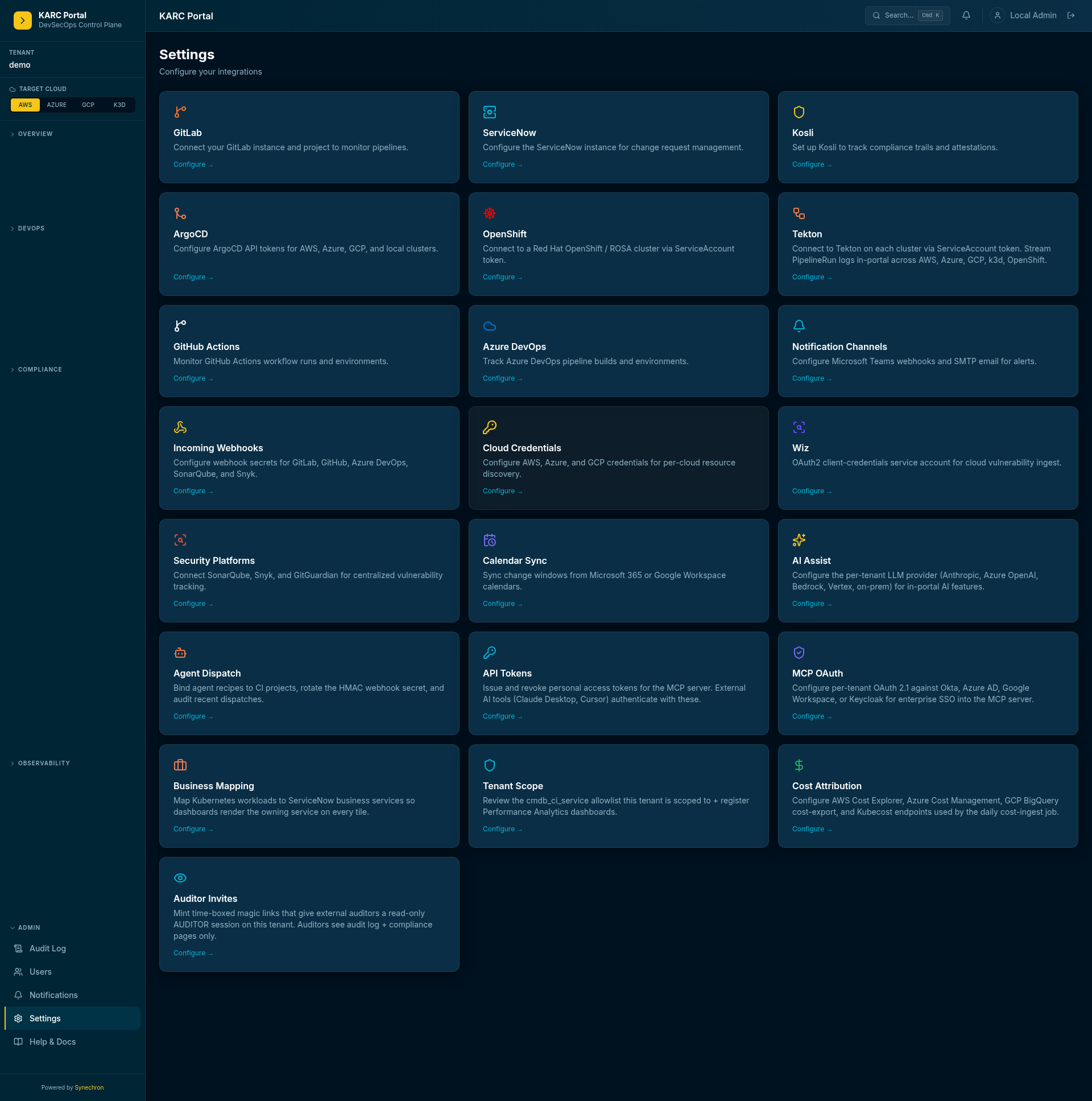Click the Wiz card title
The height and width of the screenshot is (1101, 1092).
[800, 448]
